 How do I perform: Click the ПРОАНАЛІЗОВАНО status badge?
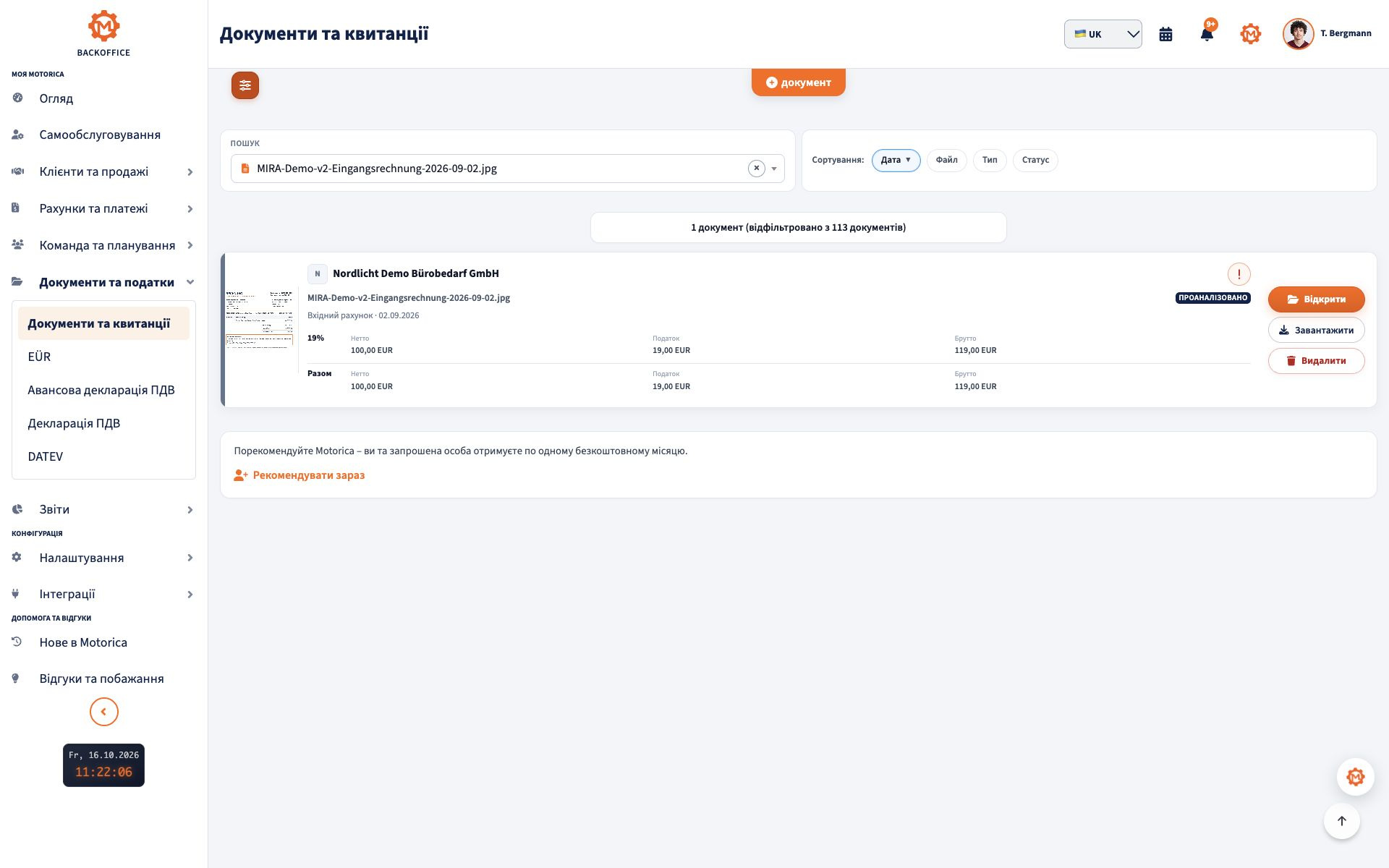pos(1212,298)
